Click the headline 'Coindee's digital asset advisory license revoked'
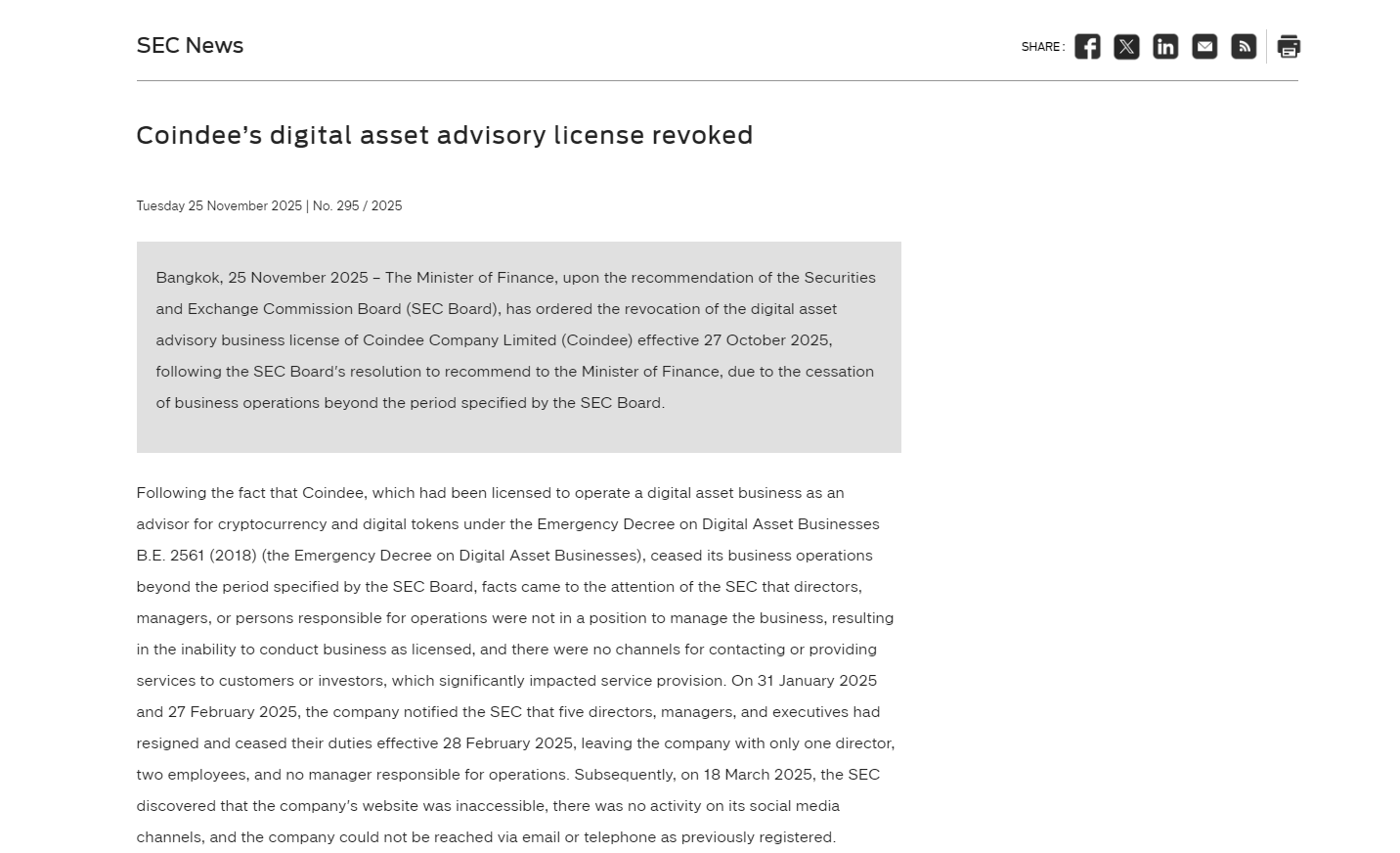The image size is (1400, 853). click(x=445, y=135)
